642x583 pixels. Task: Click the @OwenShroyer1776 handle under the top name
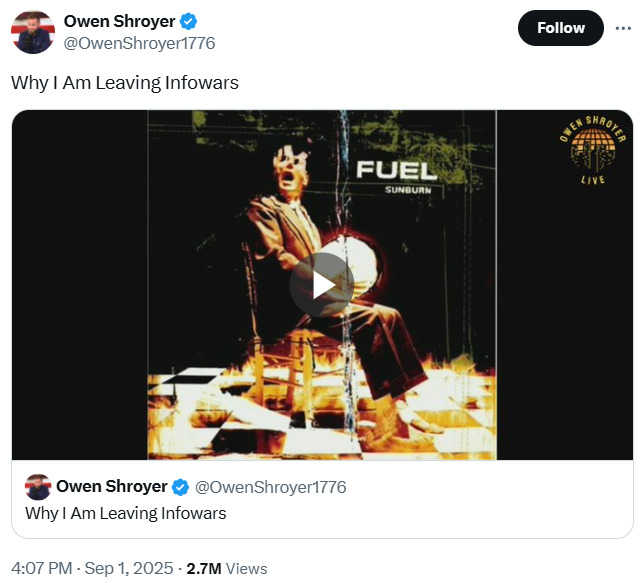139,43
